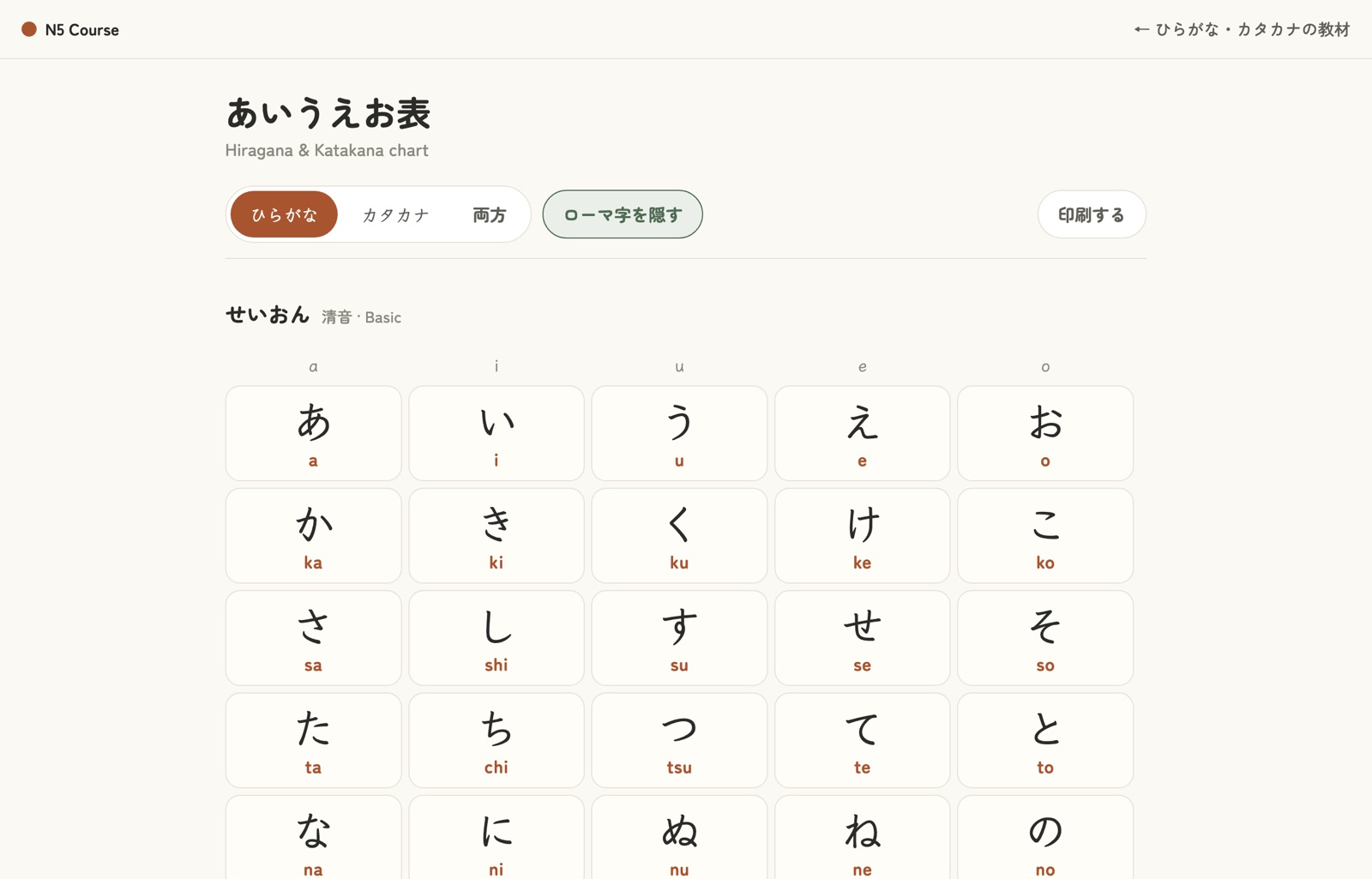Open the N5 Course home link
Viewport: 1372px width, 879px height.
pos(70,29)
